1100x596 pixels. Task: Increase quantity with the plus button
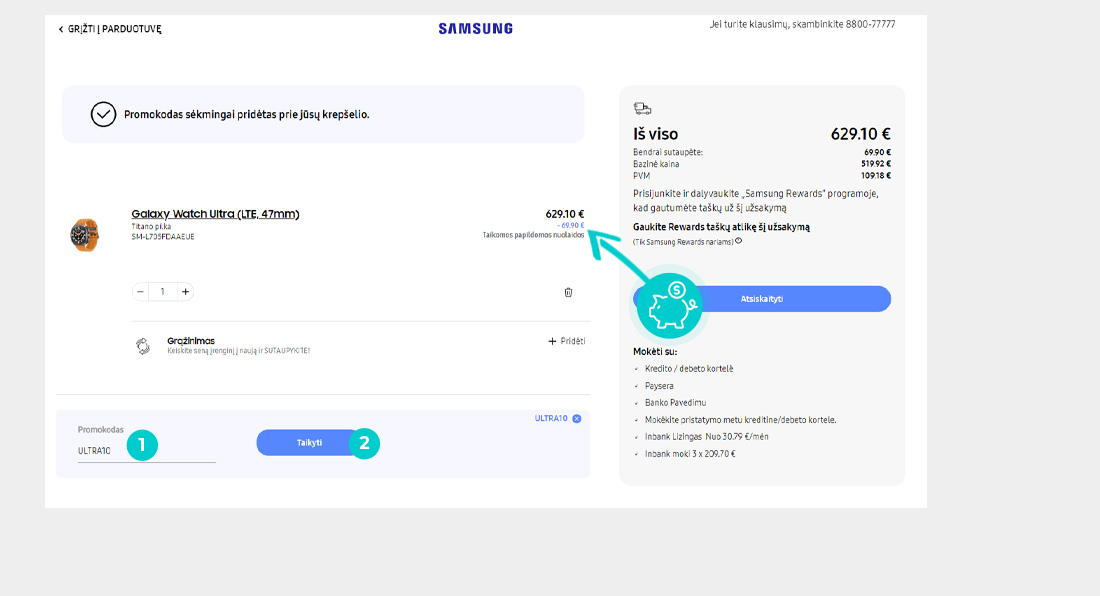185,292
